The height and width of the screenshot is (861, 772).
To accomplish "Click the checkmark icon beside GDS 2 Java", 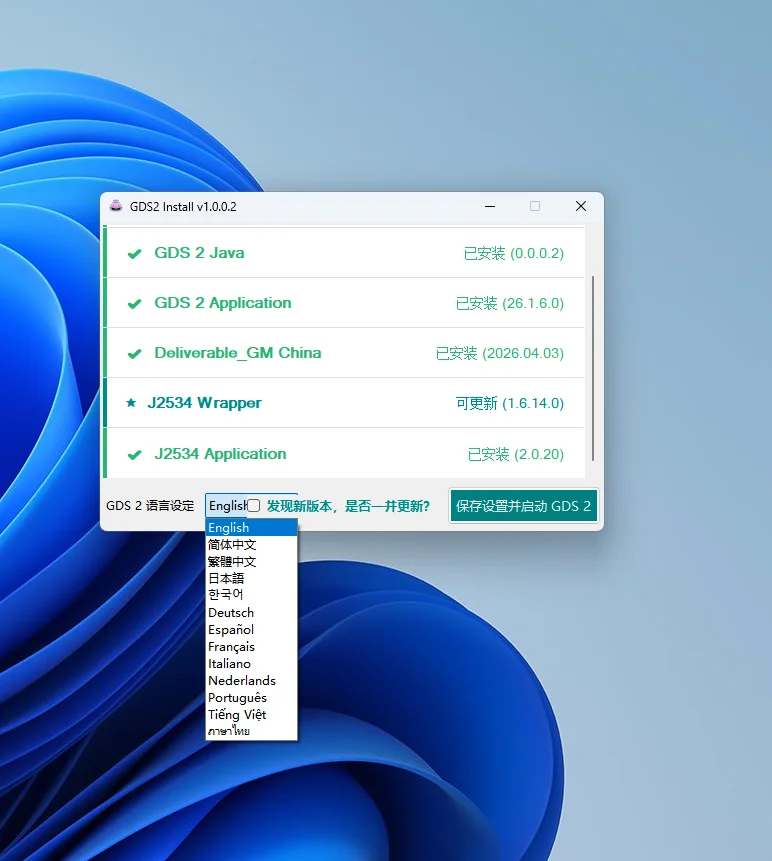I will coord(135,254).
